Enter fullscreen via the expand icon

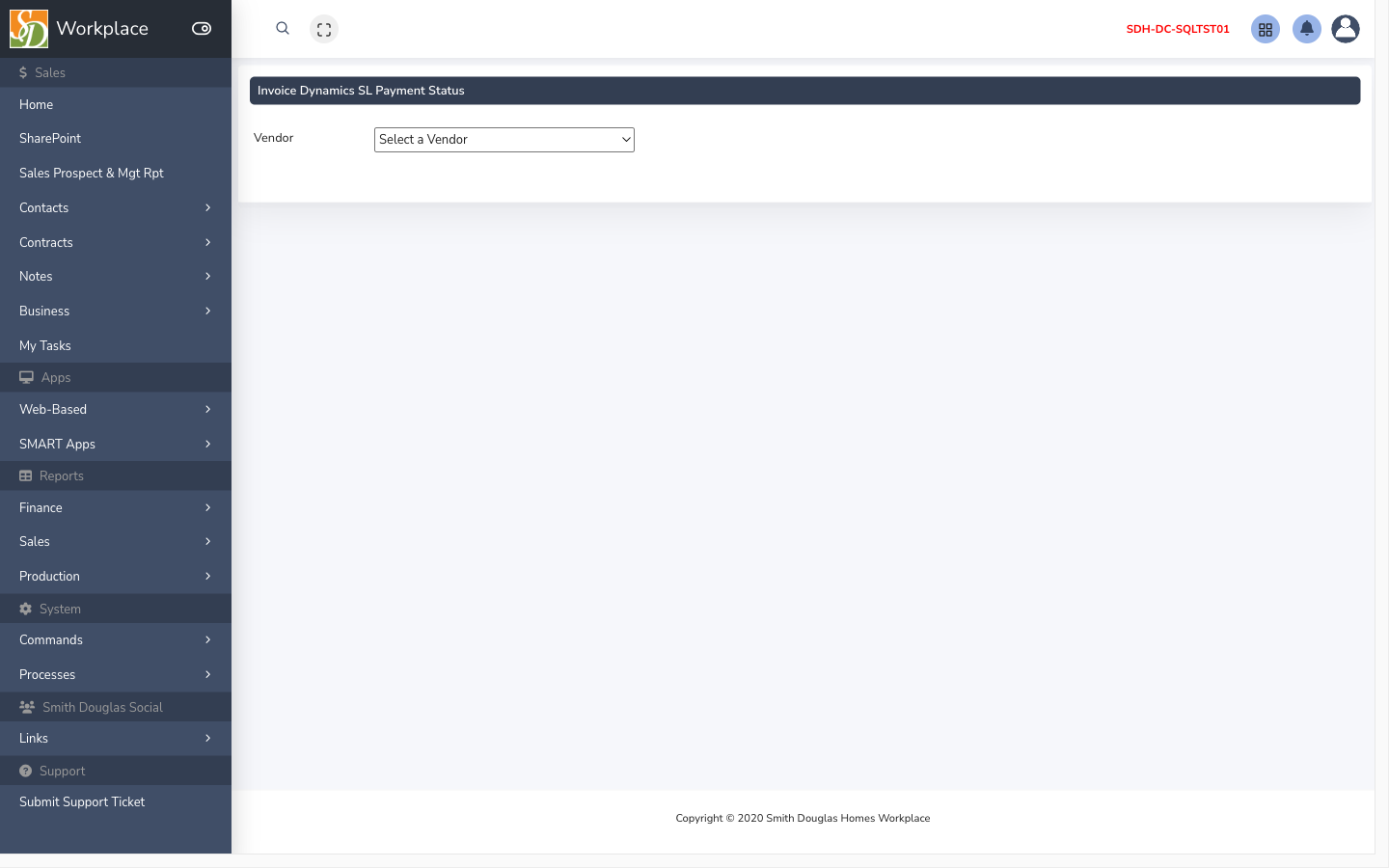[324, 29]
